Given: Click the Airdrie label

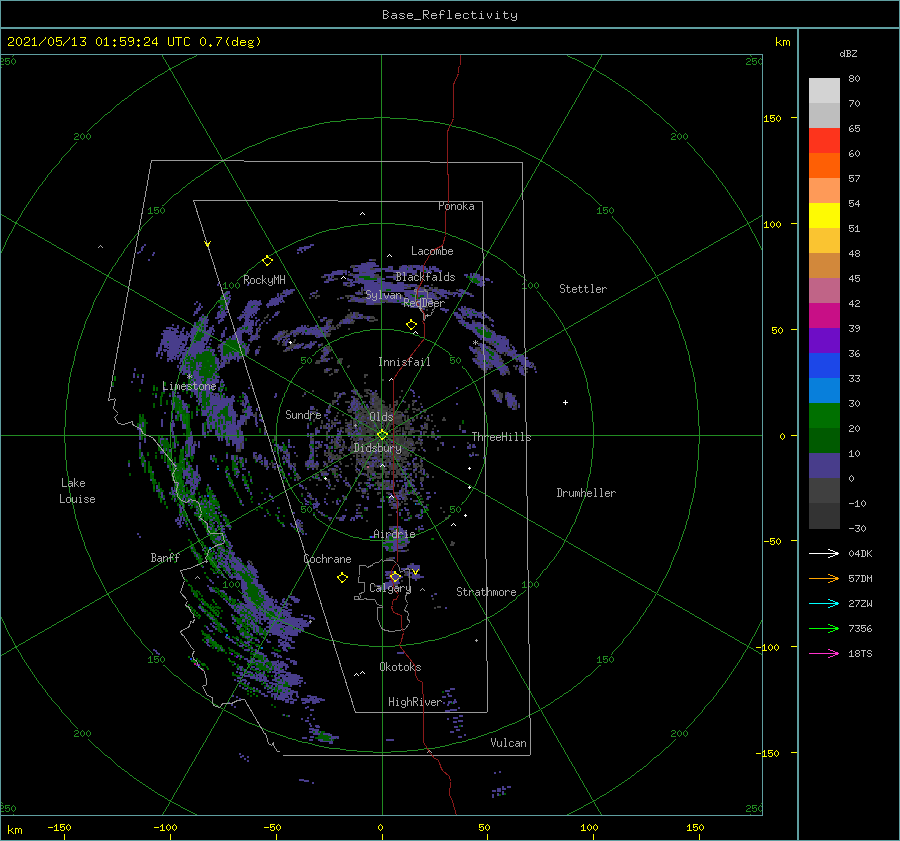Looking at the screenshot, I should click(x=394, y=534).
